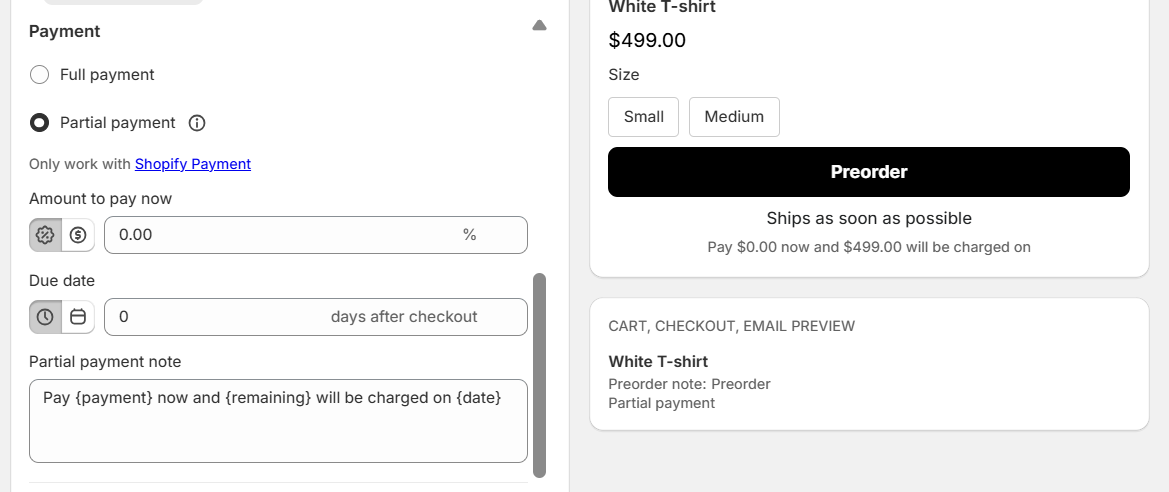Image resolution: width=1169 pixels, height=492 pixels.
Task: Choose specific date calendar icon
Action: coord(78,317)
